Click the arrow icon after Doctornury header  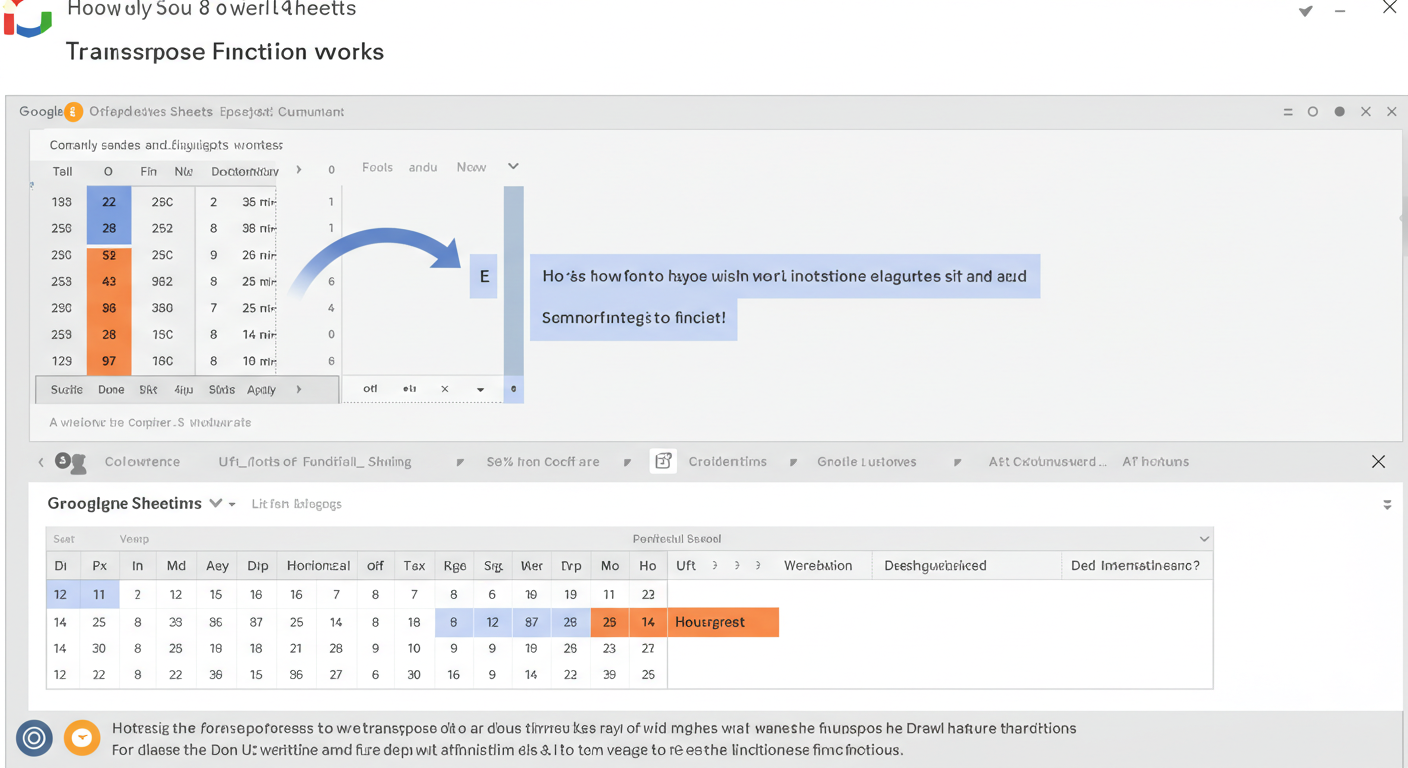point(298,170)
